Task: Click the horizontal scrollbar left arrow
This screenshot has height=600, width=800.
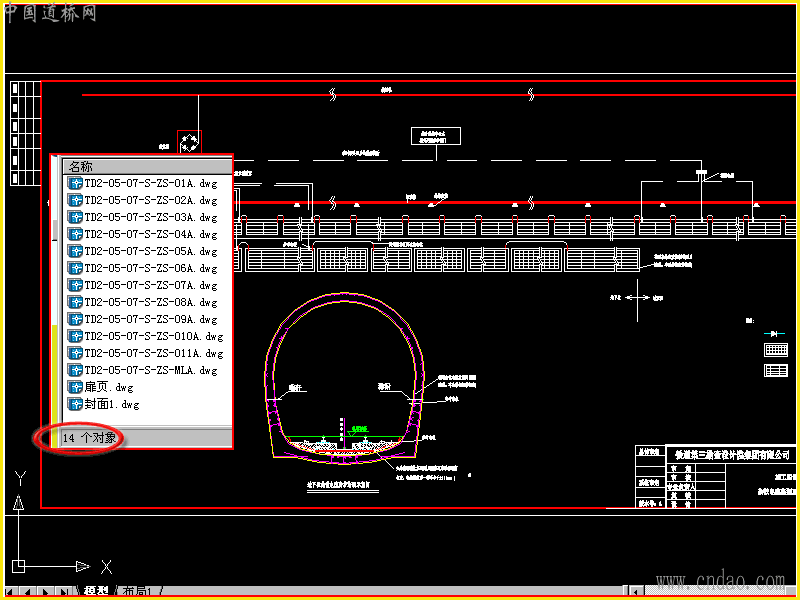Action: pos(635,592)
